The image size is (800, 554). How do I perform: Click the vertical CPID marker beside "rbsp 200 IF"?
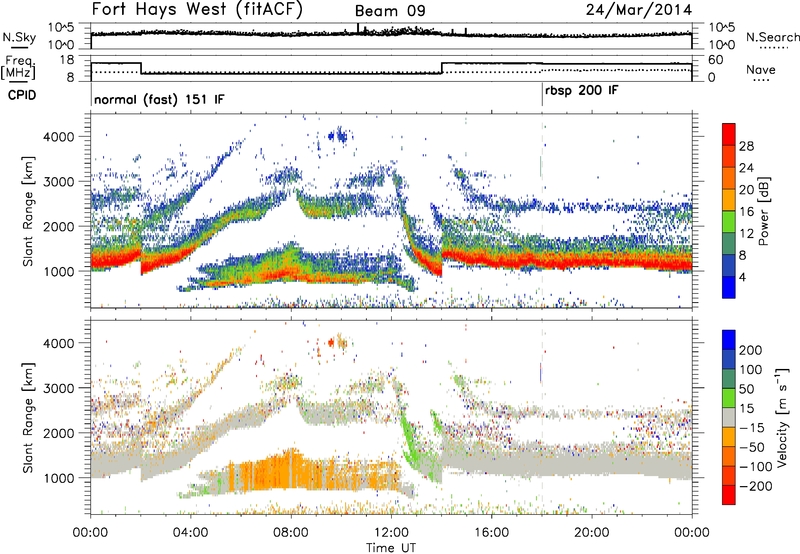click(542, 95)
